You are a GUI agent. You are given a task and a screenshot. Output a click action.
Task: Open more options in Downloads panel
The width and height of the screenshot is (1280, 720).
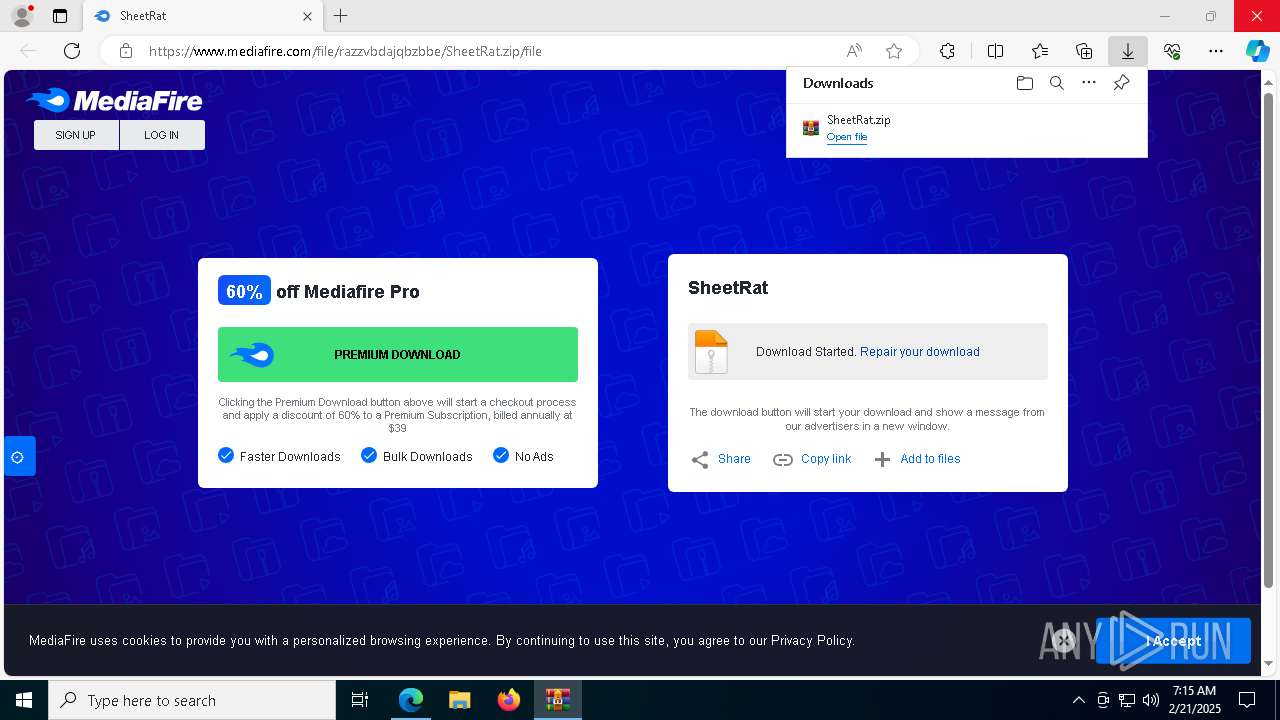coord(1089,83)
